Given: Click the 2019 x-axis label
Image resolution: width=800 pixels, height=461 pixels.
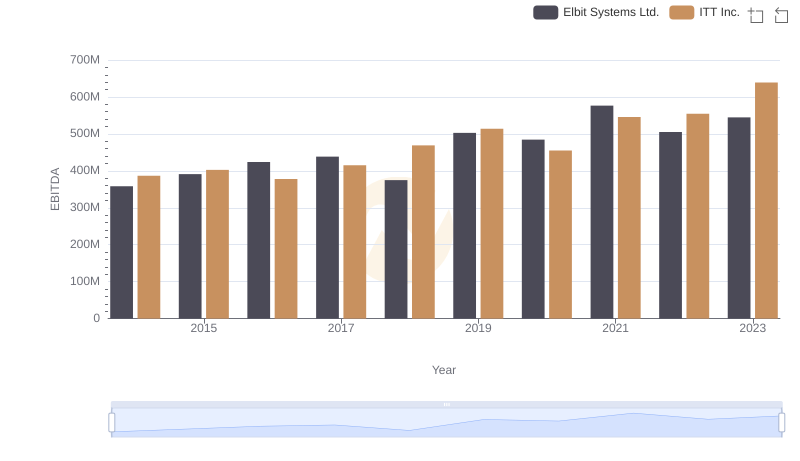Looking at the screenshot, I should click(478, 328).
